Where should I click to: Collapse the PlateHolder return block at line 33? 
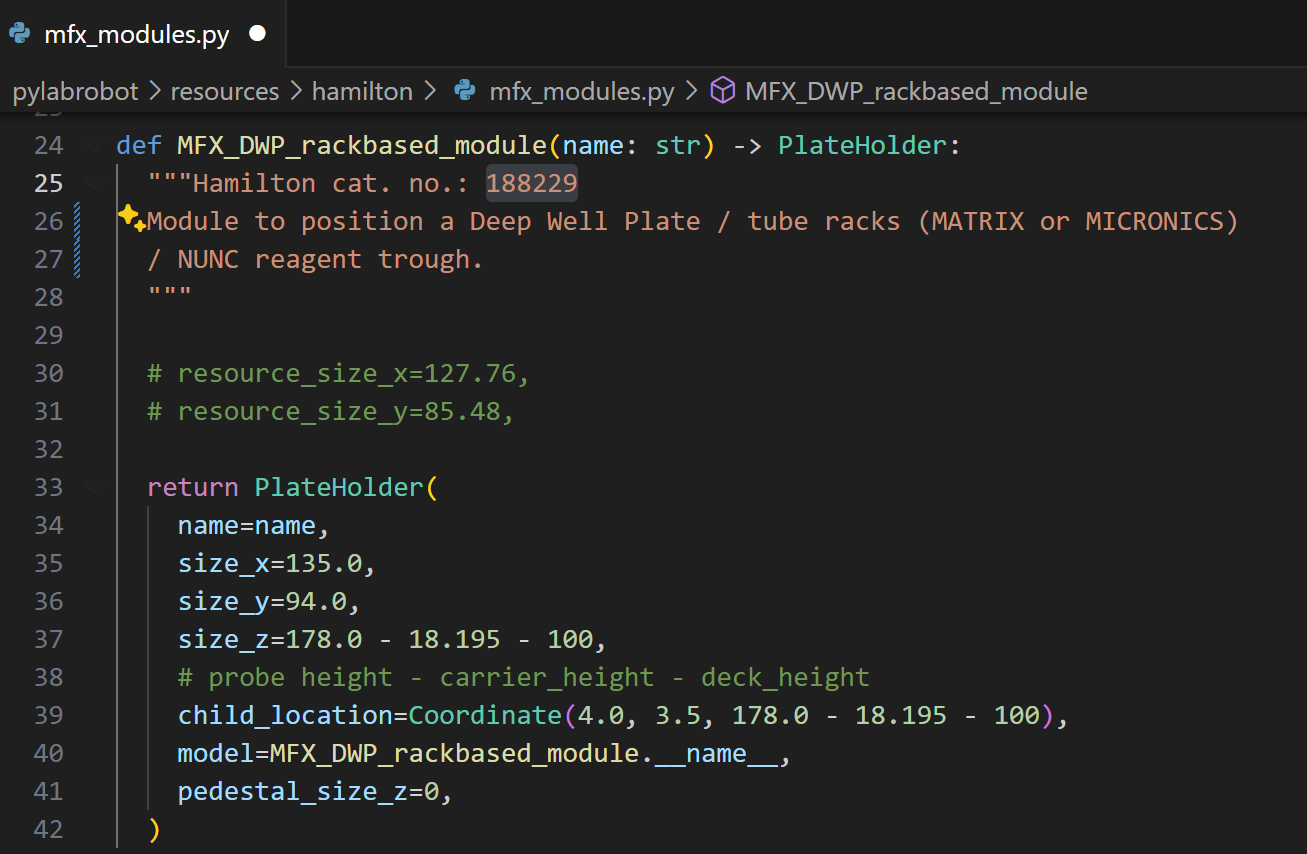(94, 488)
